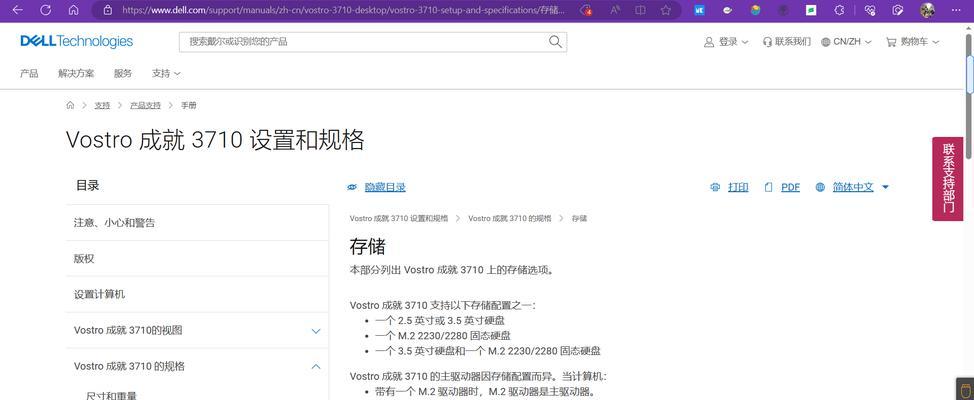
Task: Open the shopping tag with red badge
Action: [585, 10]
